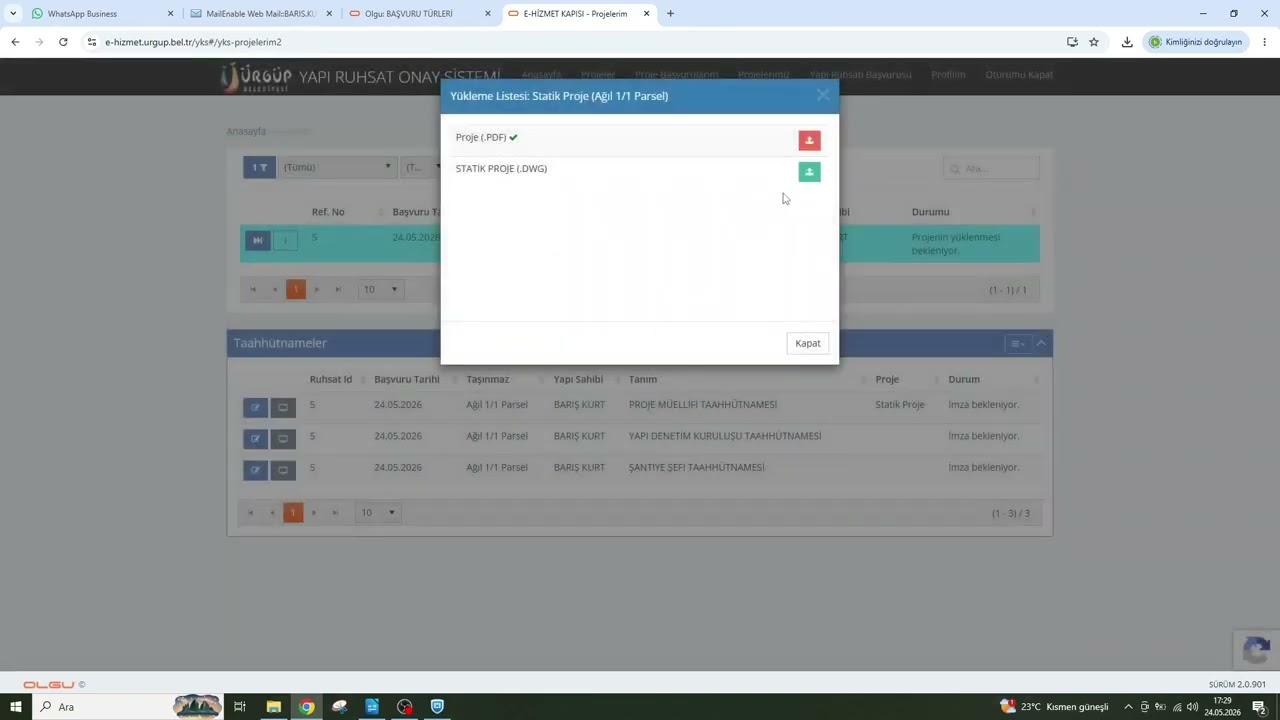Click the OLGU logo link in footer

coord(49,685)
